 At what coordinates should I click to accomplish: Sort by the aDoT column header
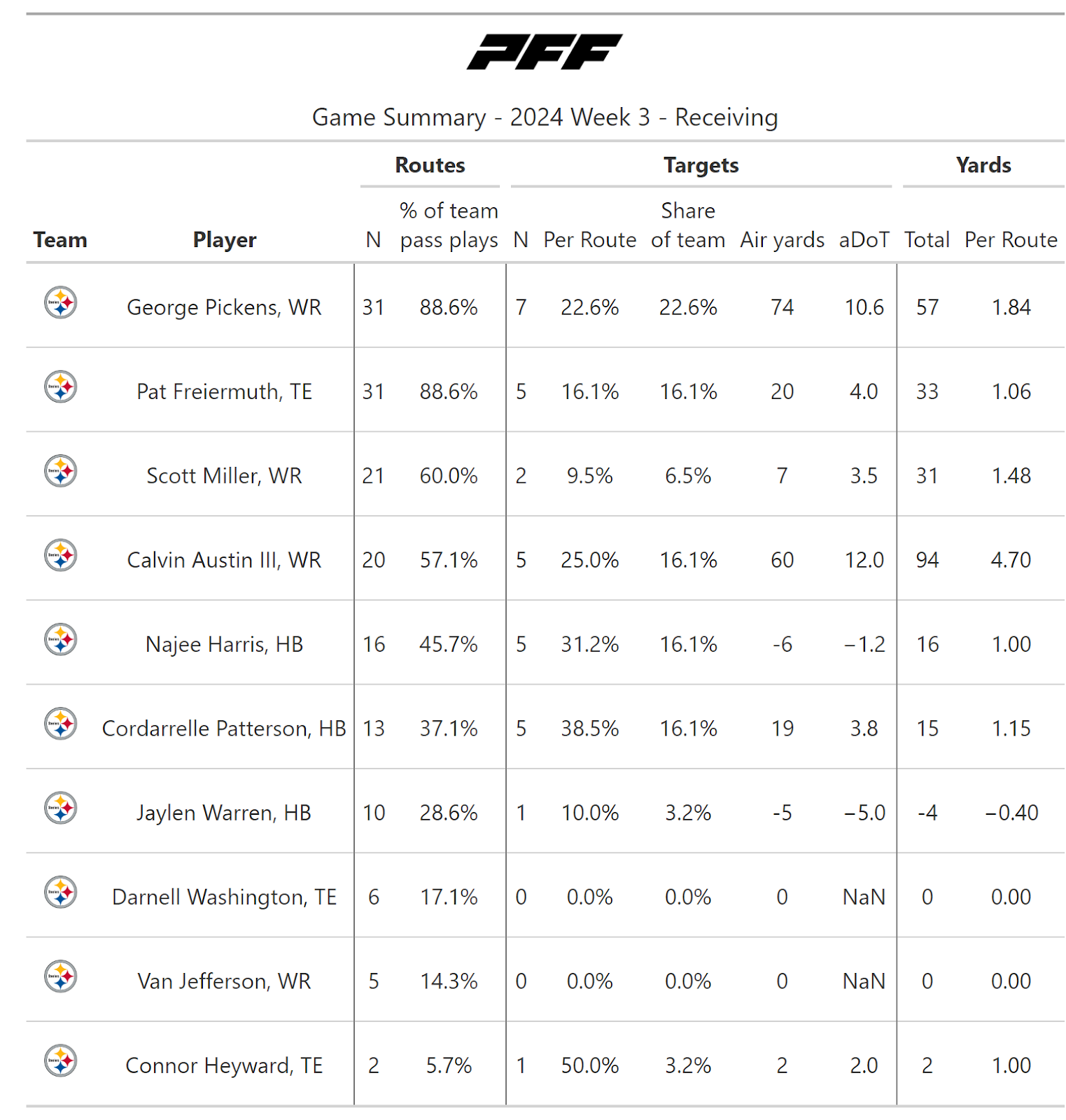click(864, 240)
